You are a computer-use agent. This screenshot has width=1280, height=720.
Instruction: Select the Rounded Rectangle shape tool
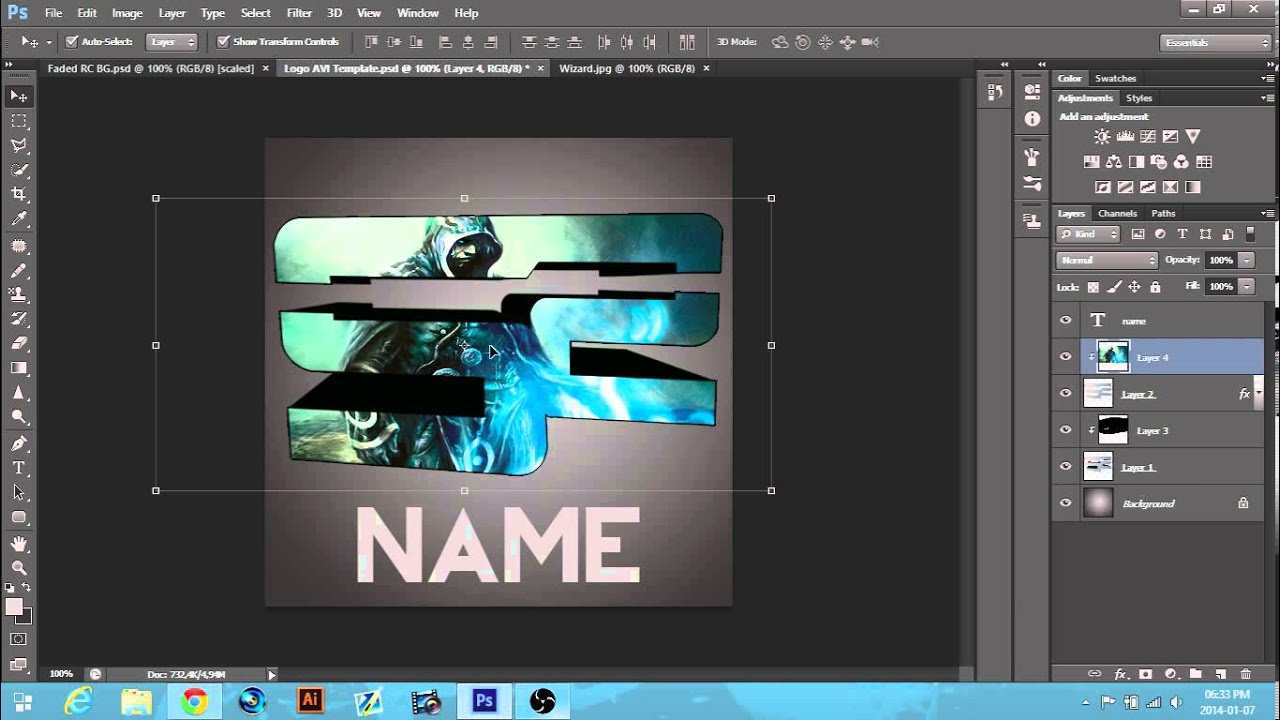tap(19, 517)
